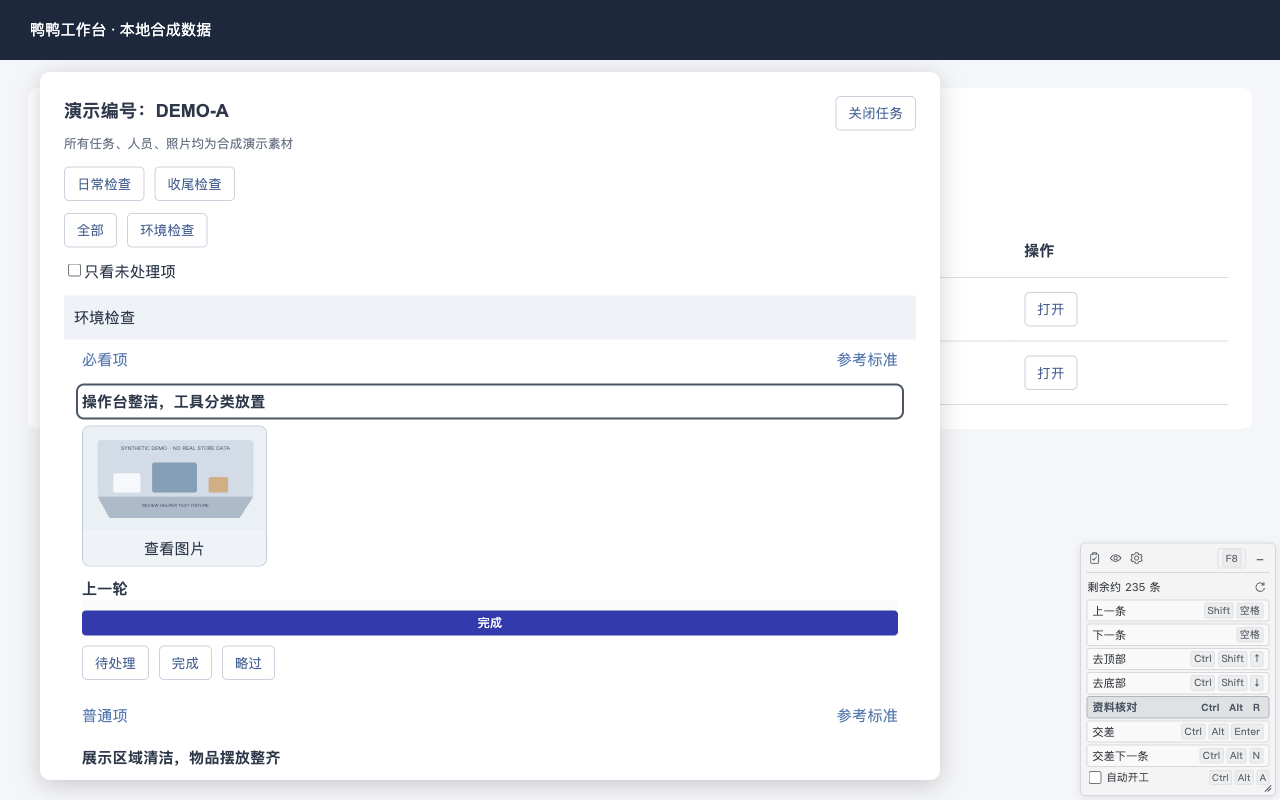The width and height of the screenshot is (1280, 800).
Task: Click the 普通项 label link
Action: (105, 716)
